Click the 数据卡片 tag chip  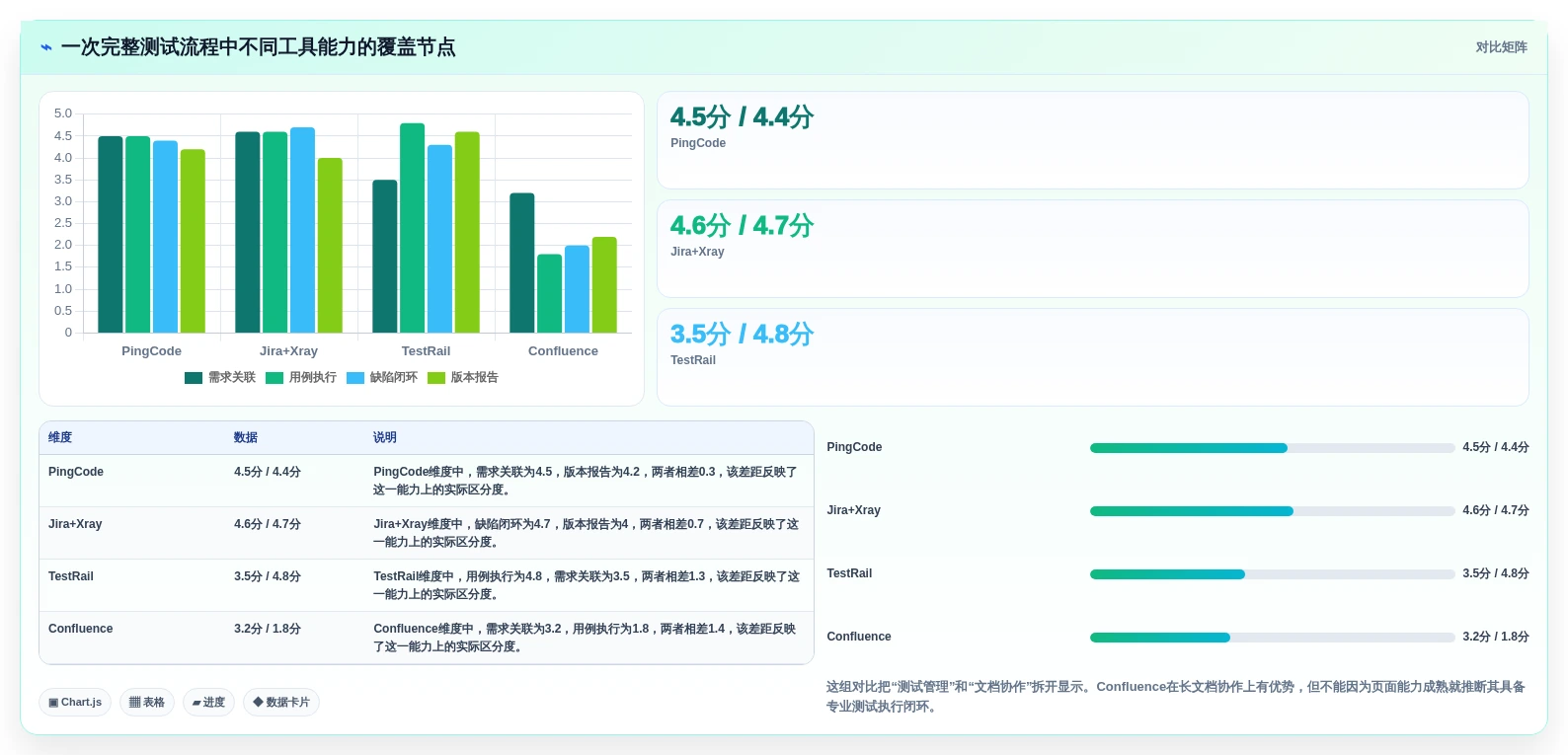(x=281, y=703)
